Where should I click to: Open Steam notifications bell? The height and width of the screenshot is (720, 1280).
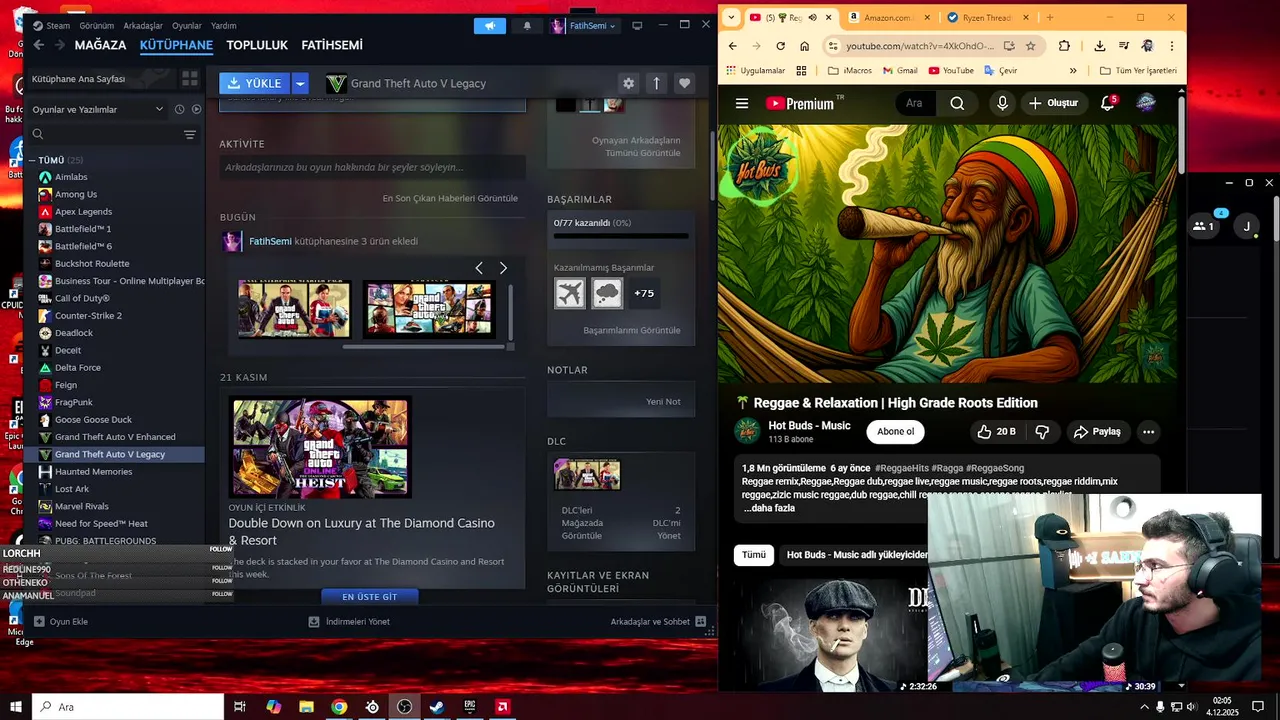(x=527, y=26)
